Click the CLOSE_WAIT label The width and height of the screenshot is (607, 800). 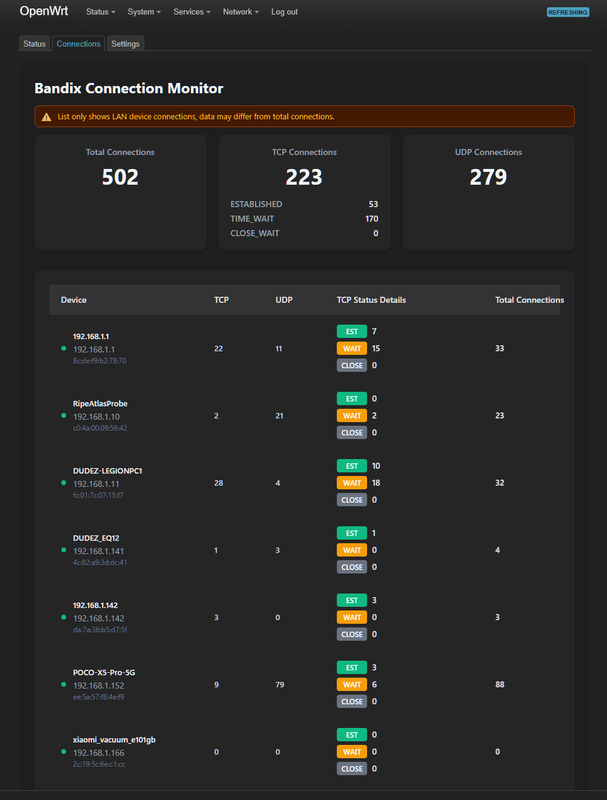click(255, 233)
